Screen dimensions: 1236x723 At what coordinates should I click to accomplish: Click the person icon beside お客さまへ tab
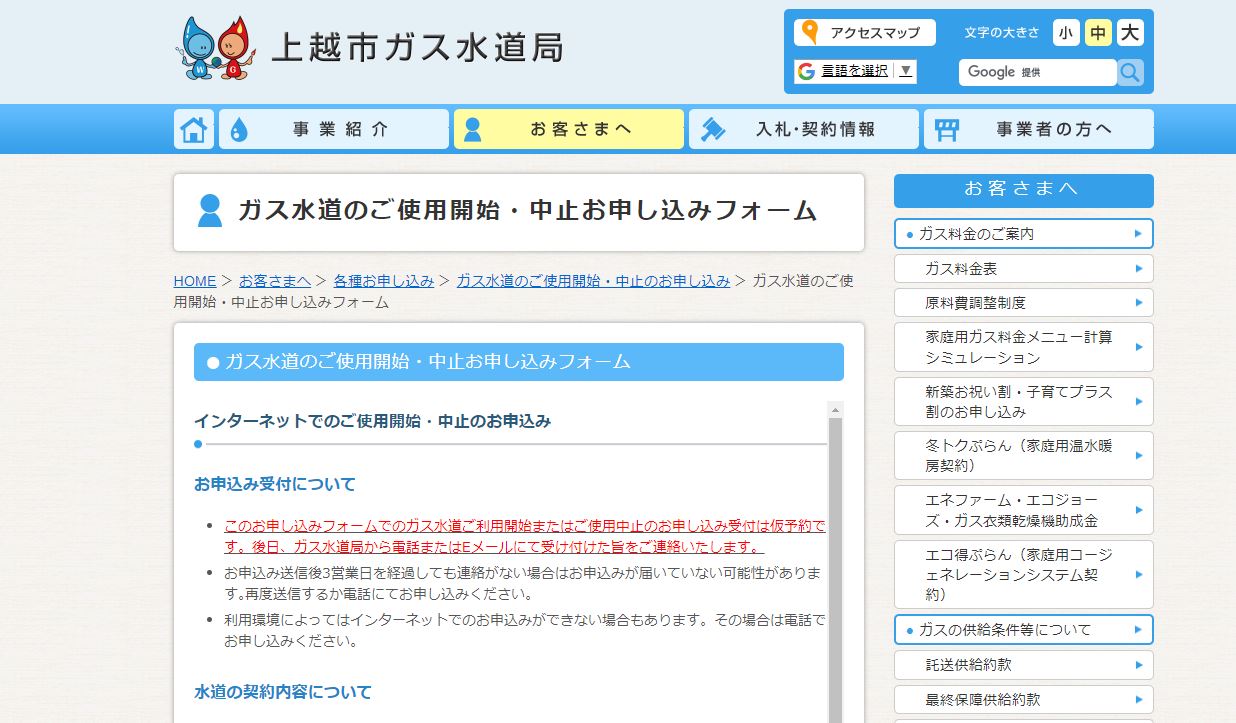tap(473, 129)
